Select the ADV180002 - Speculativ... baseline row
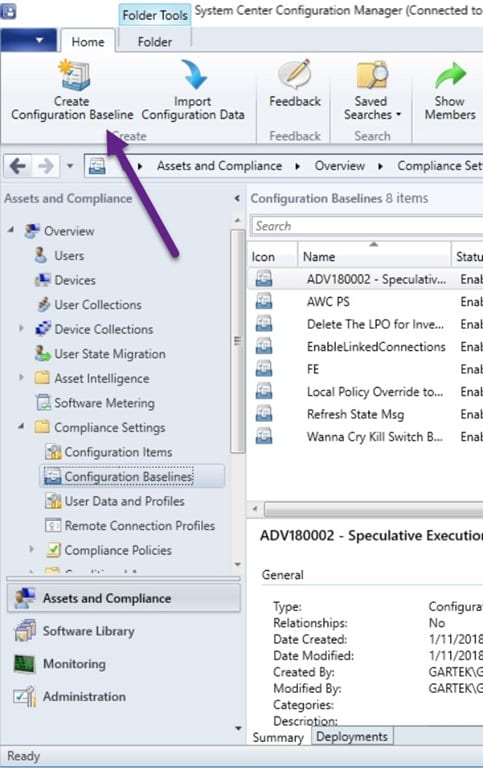 (x=365, y=279)
